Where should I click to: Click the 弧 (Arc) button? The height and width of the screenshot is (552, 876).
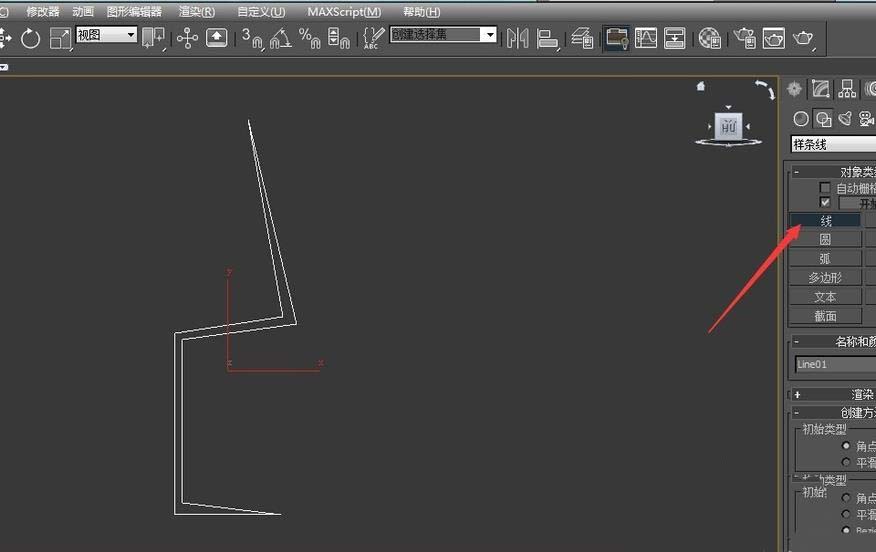point(825,259)
